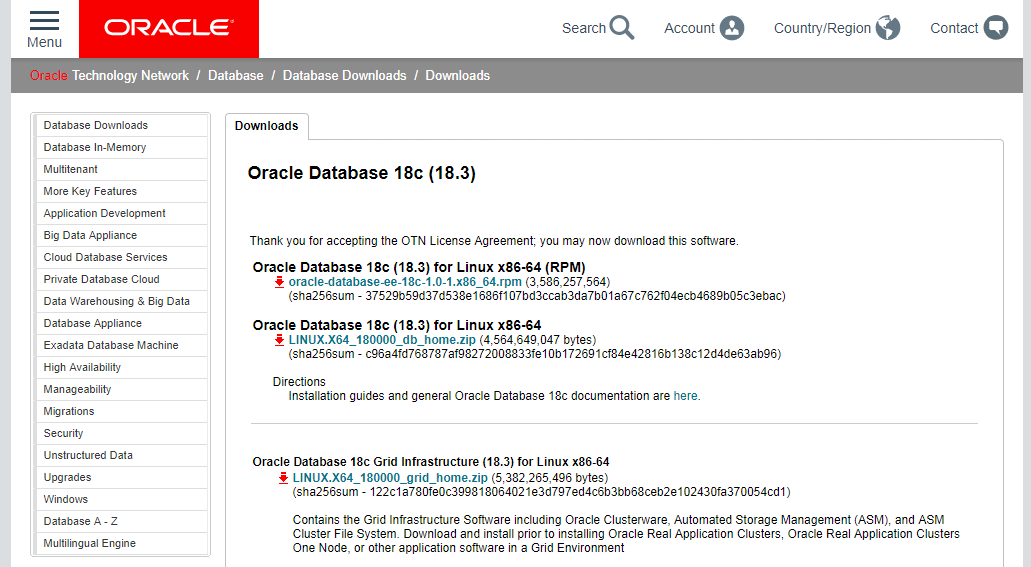Viewport: 1031px width, 567px height.
Task: Click the Country/Region globe icon
Action: click(888, 28)
